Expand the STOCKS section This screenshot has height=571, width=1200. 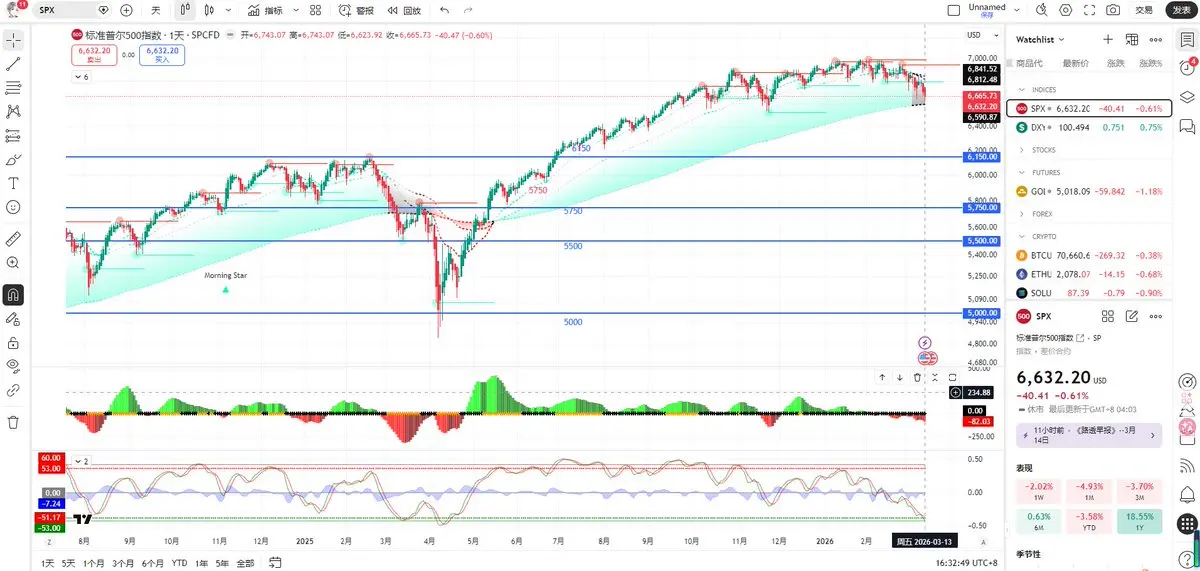click(x=1021, y=150)
